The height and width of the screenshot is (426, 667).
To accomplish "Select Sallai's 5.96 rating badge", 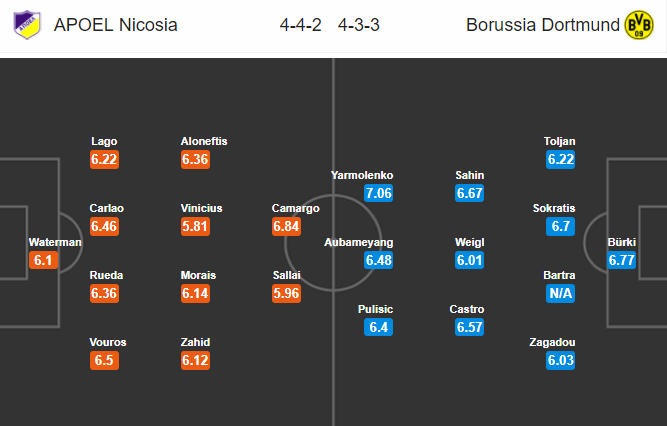I will [x=286, y=293].
